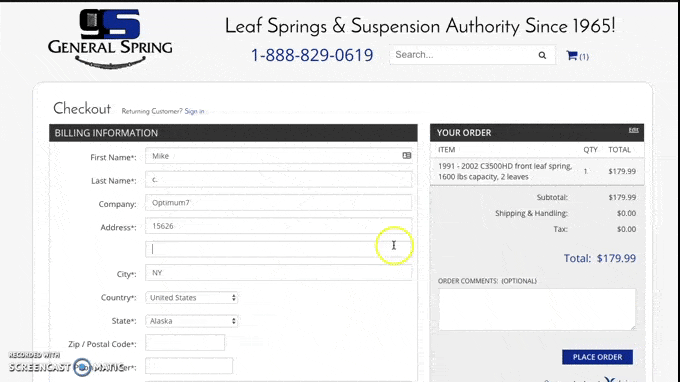This screenshot has height=382, width=680.
Task: Click the Sign in link
Action: click(194, 111)
